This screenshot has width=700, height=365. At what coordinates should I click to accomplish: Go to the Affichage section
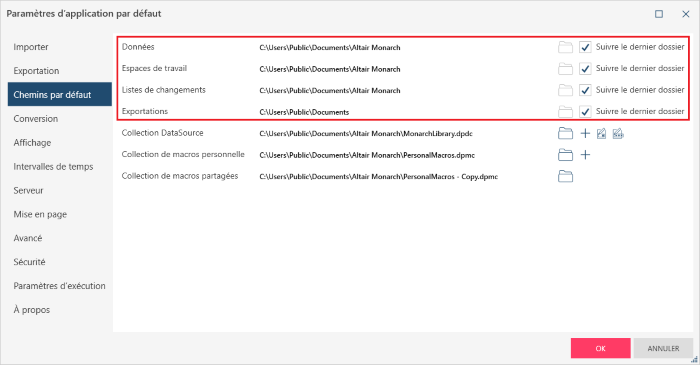59,142
